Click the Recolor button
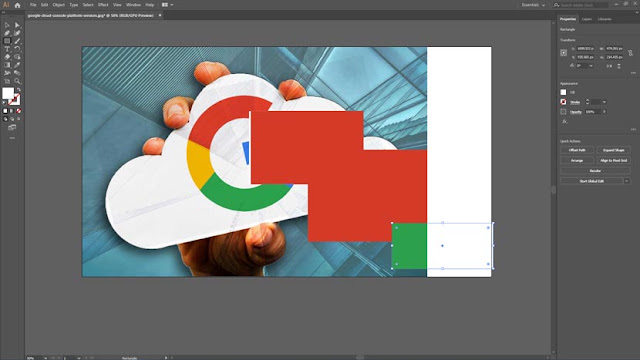 595,171
